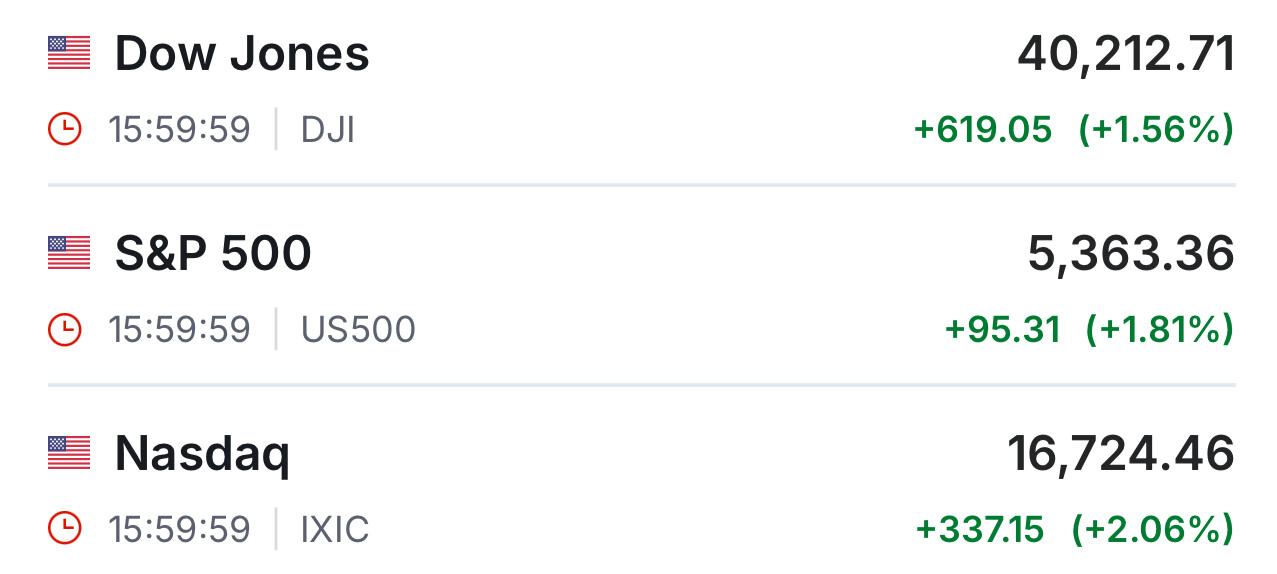Select the US500 ticker symbol

[358, 330]
